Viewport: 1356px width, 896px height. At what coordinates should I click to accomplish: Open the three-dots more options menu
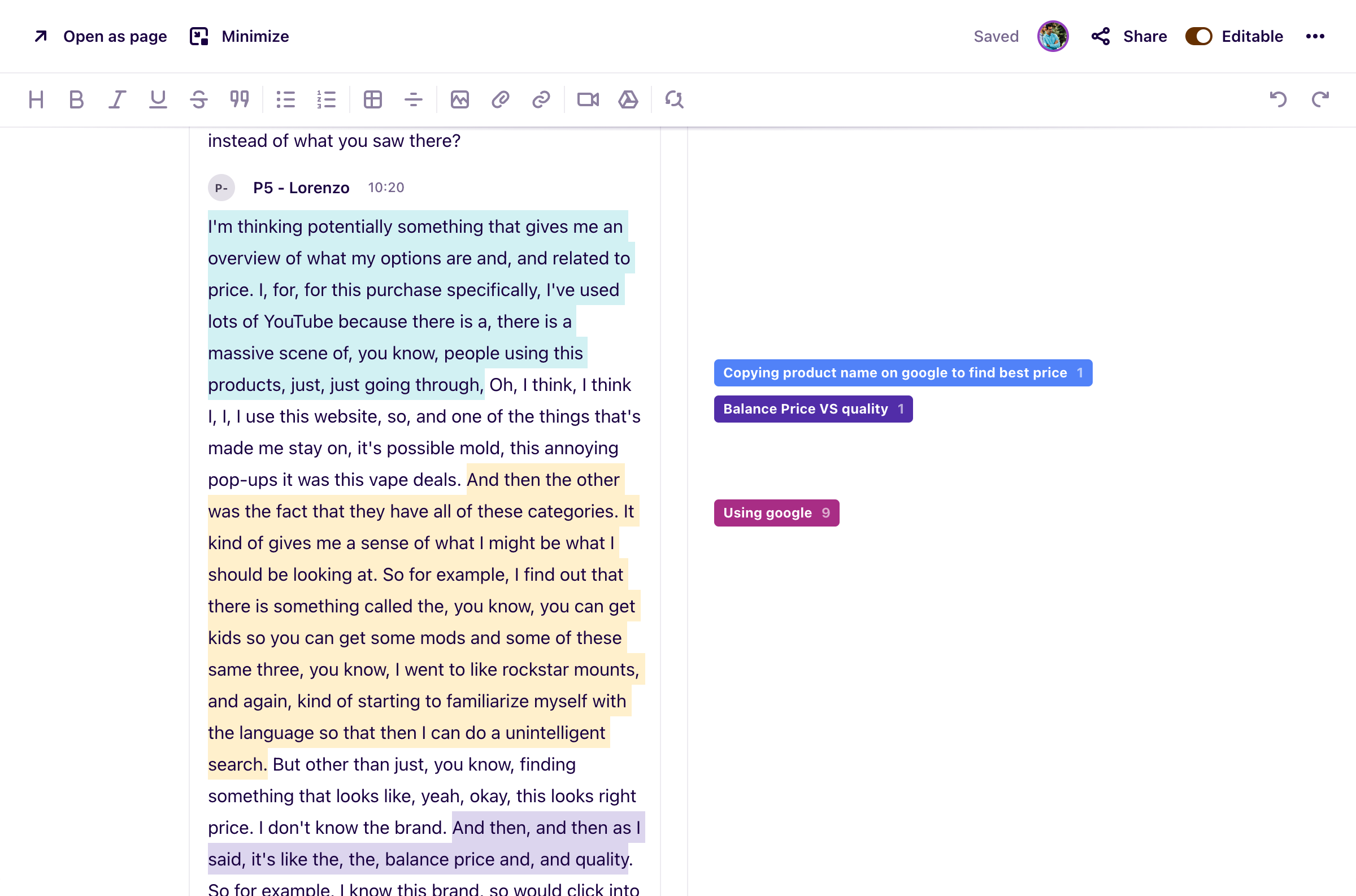[x=1315, y=37]
